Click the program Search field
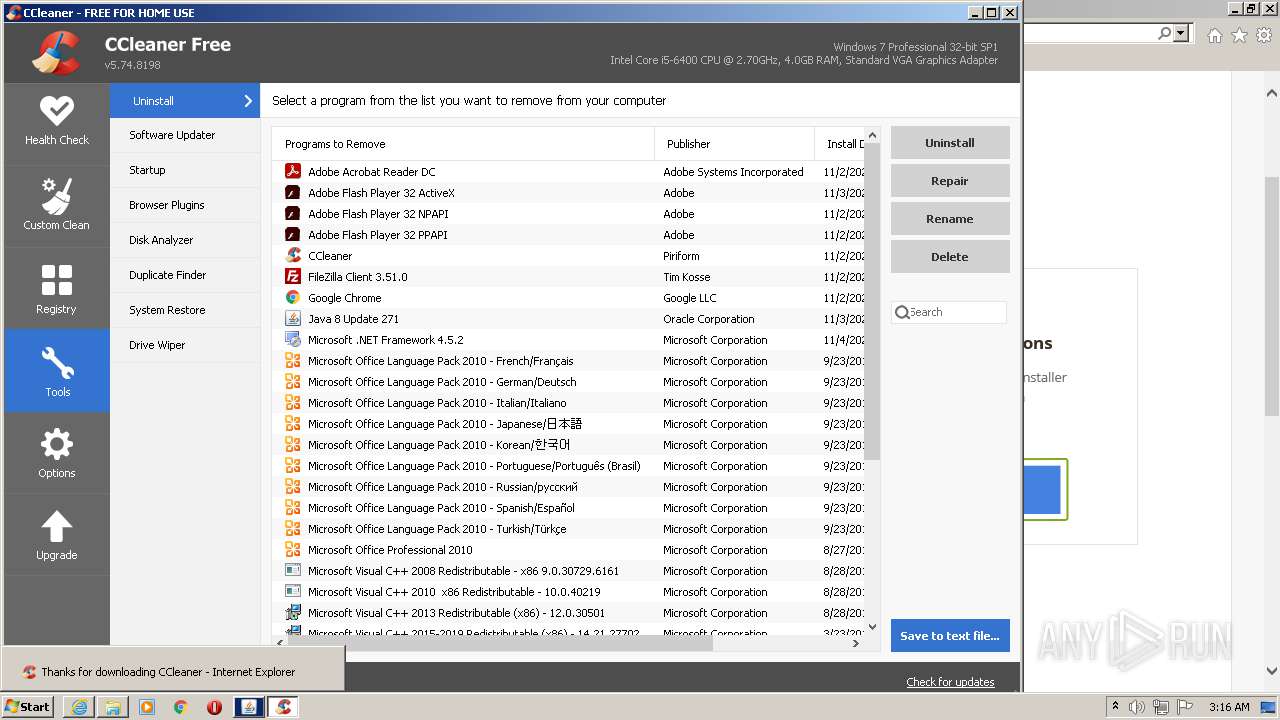The width and height of the screenshot is (1280, 720). (949, 312)
